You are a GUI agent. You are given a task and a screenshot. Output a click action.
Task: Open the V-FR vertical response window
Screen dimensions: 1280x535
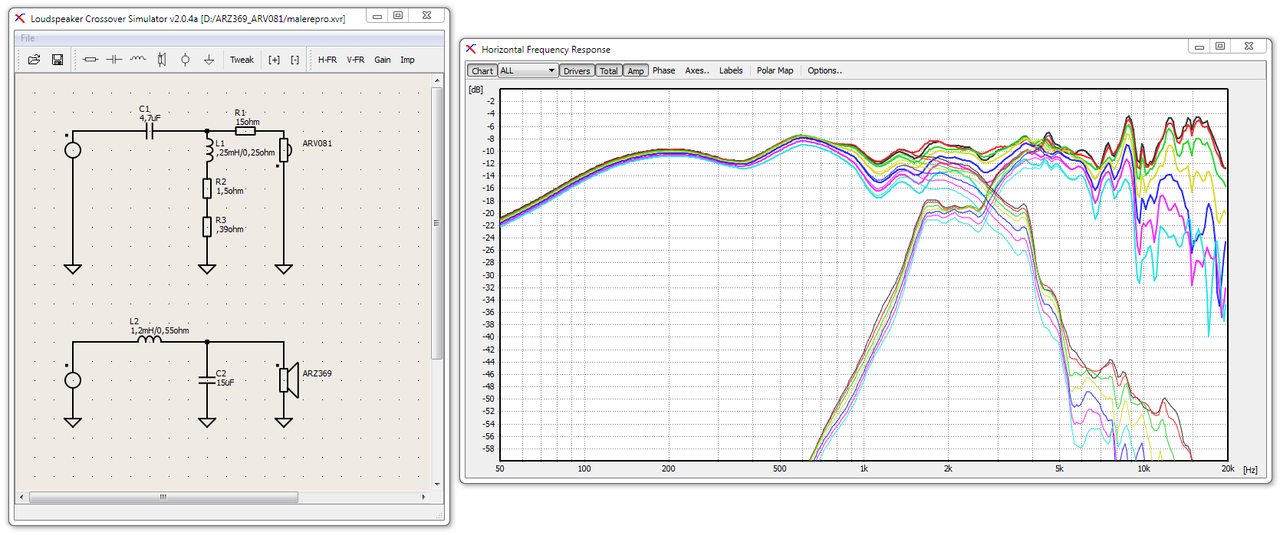click(355, 60)
